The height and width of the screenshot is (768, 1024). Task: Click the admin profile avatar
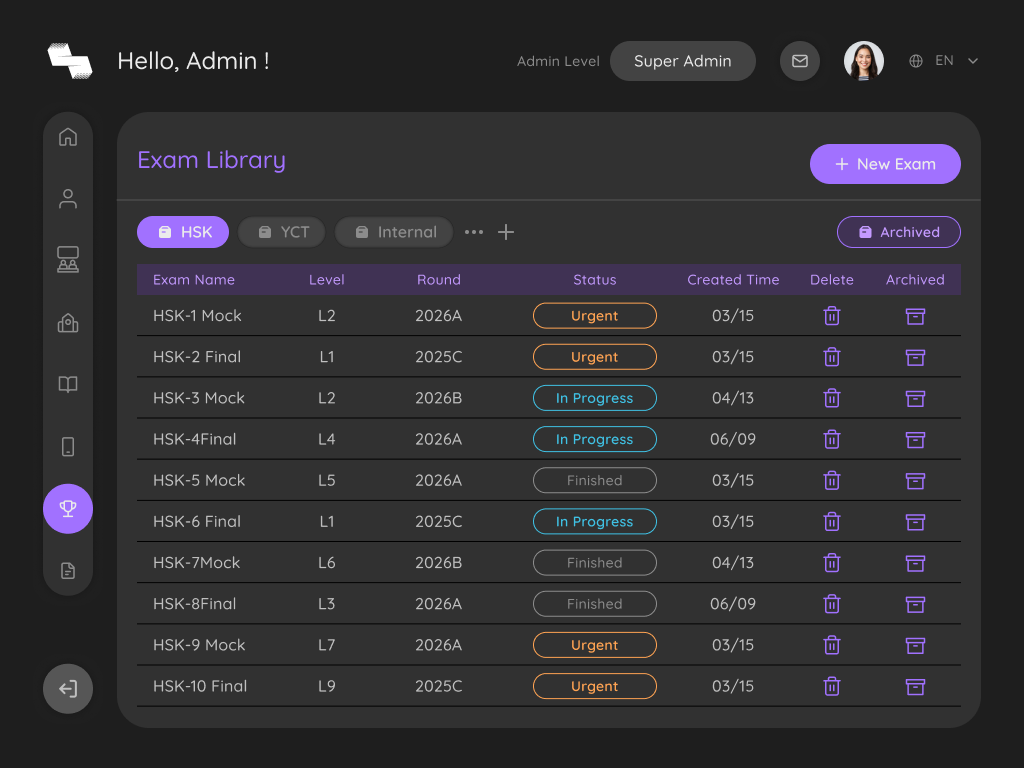[x=864, y=61]
